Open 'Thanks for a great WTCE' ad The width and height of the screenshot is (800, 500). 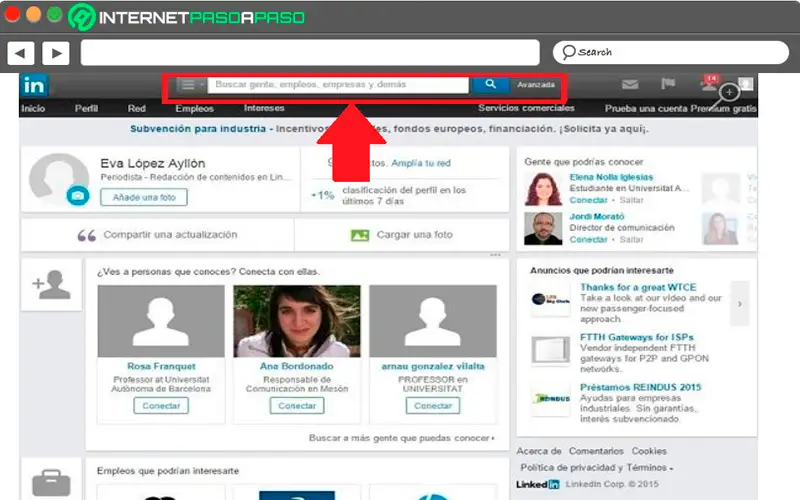(x=638, y=287)
